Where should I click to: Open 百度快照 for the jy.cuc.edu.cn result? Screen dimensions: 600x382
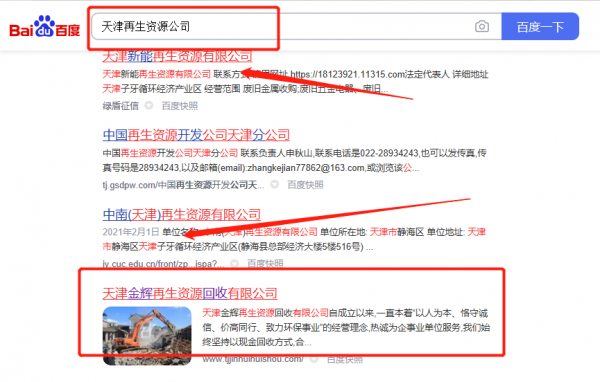pyautogui.click(x=265, y=263)
